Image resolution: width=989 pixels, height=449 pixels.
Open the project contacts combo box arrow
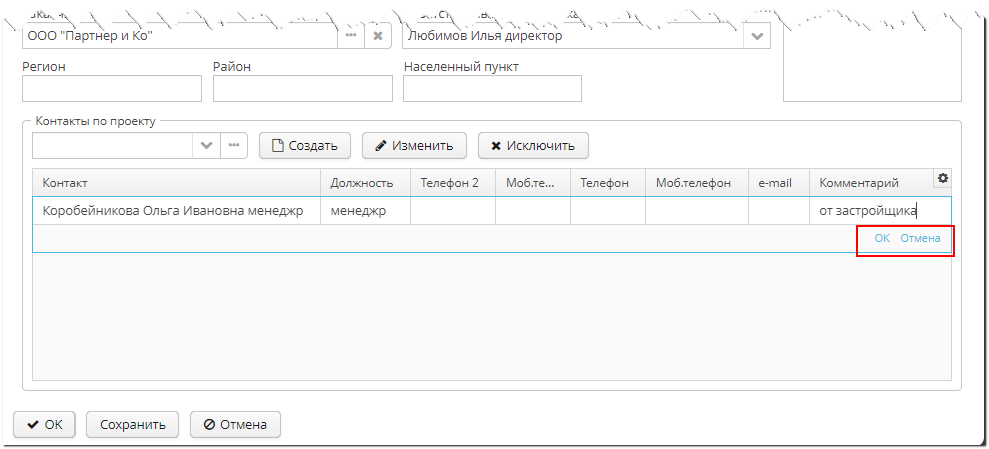click(207, 145)
